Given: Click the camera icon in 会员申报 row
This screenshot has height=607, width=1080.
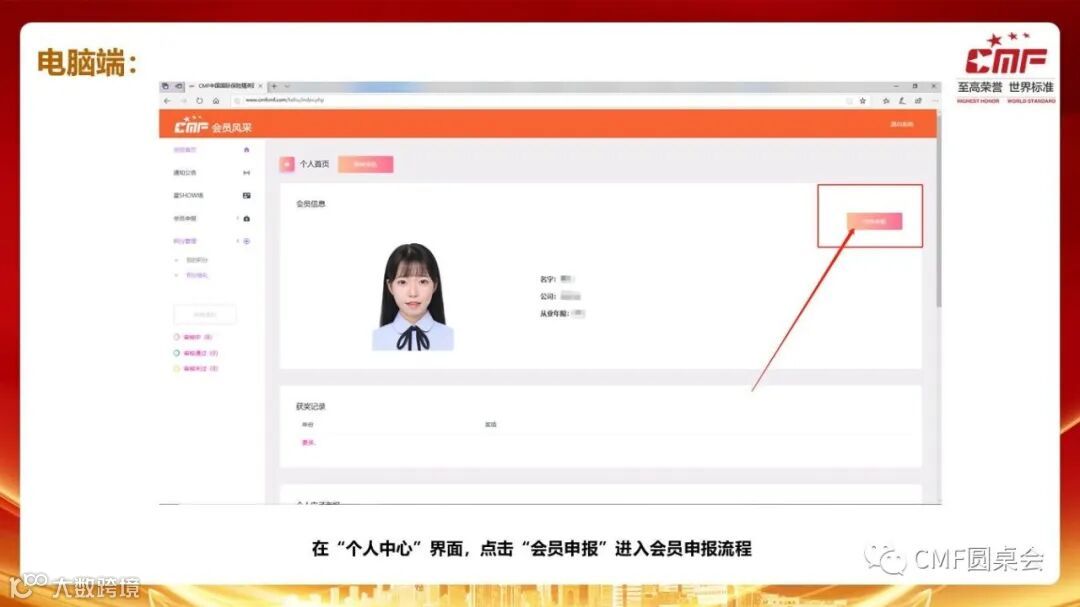Looking at the screenshot, I should 247,218.
